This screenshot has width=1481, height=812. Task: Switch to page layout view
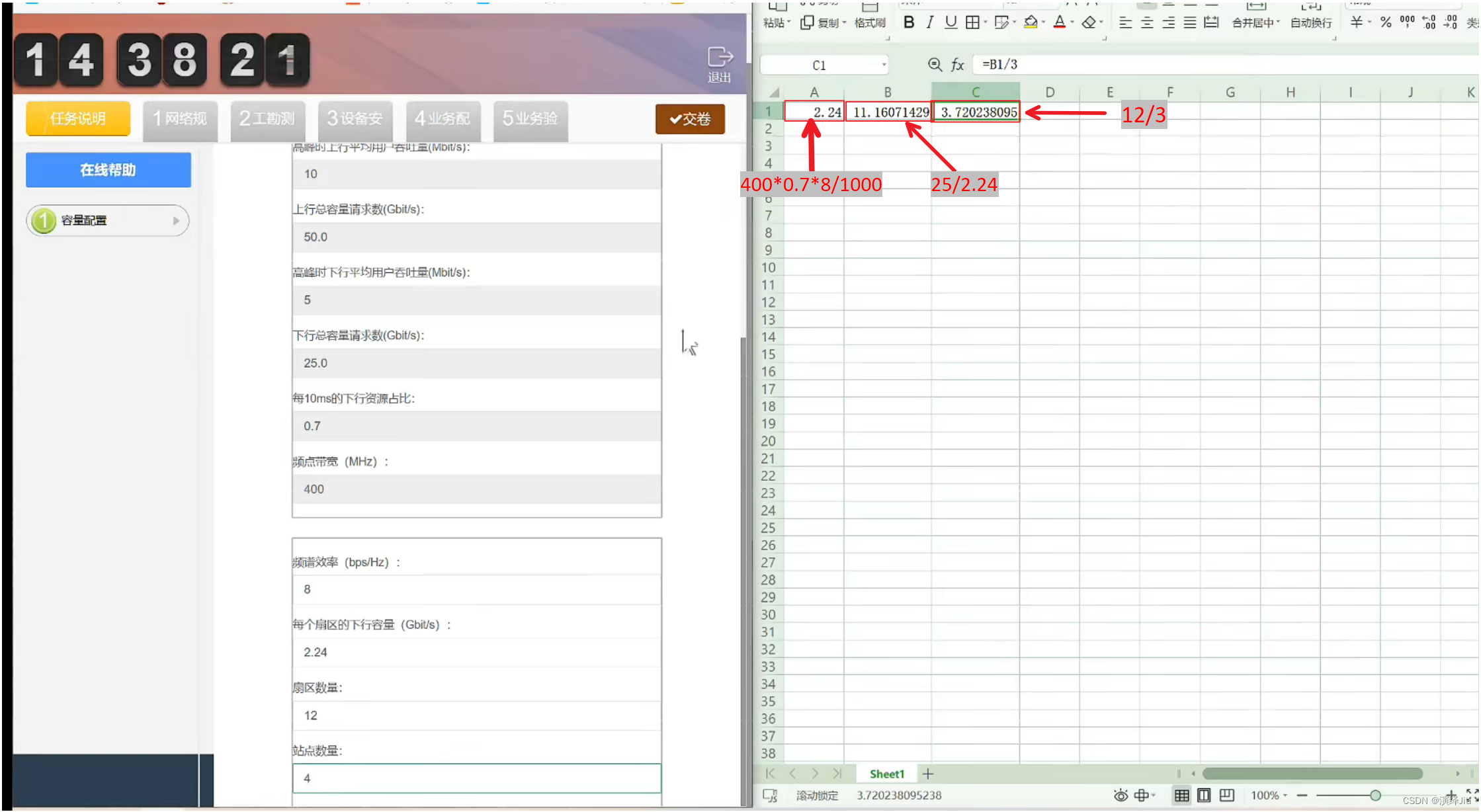[1204, 795]
